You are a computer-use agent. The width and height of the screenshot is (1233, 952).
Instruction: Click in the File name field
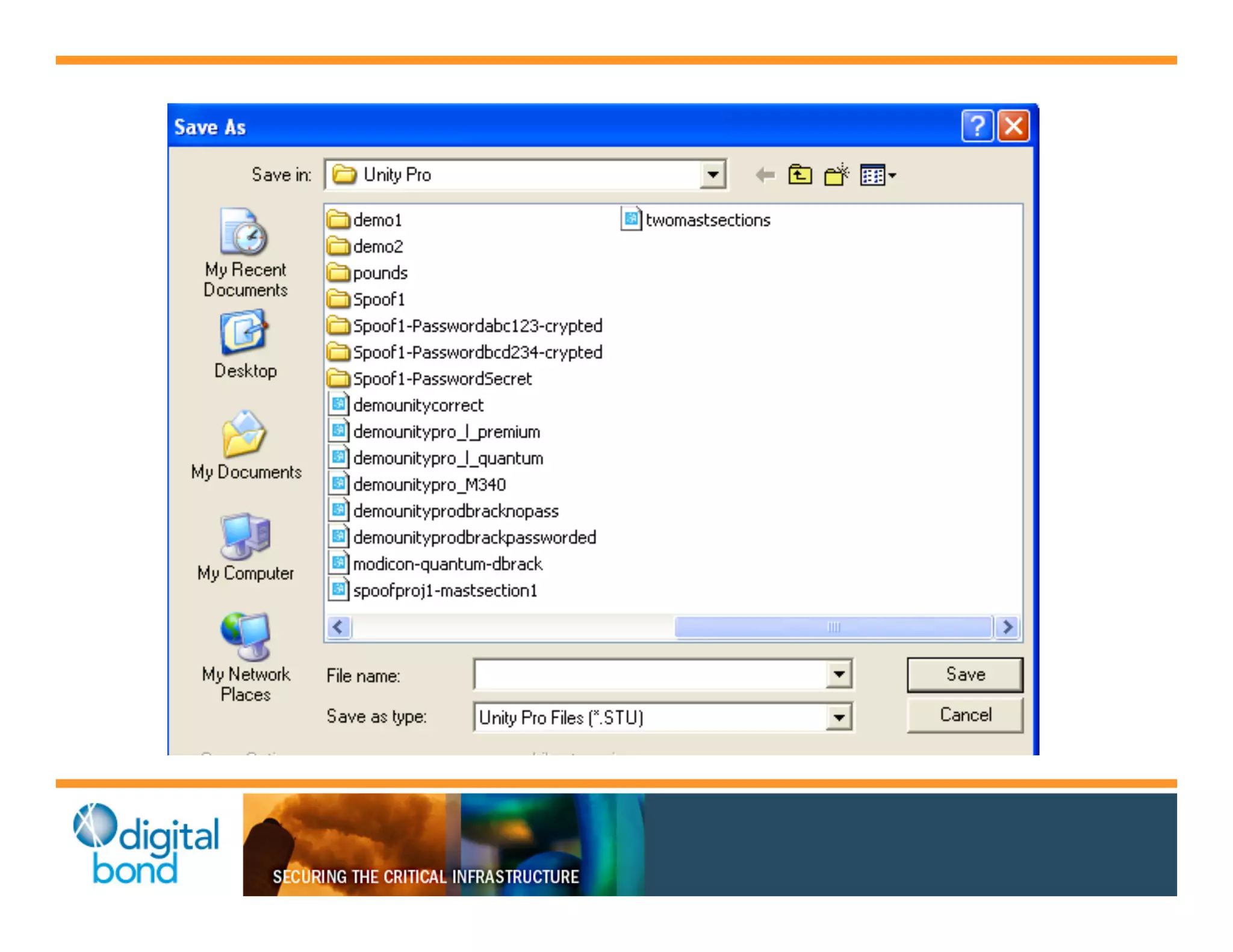pos(650,675)
